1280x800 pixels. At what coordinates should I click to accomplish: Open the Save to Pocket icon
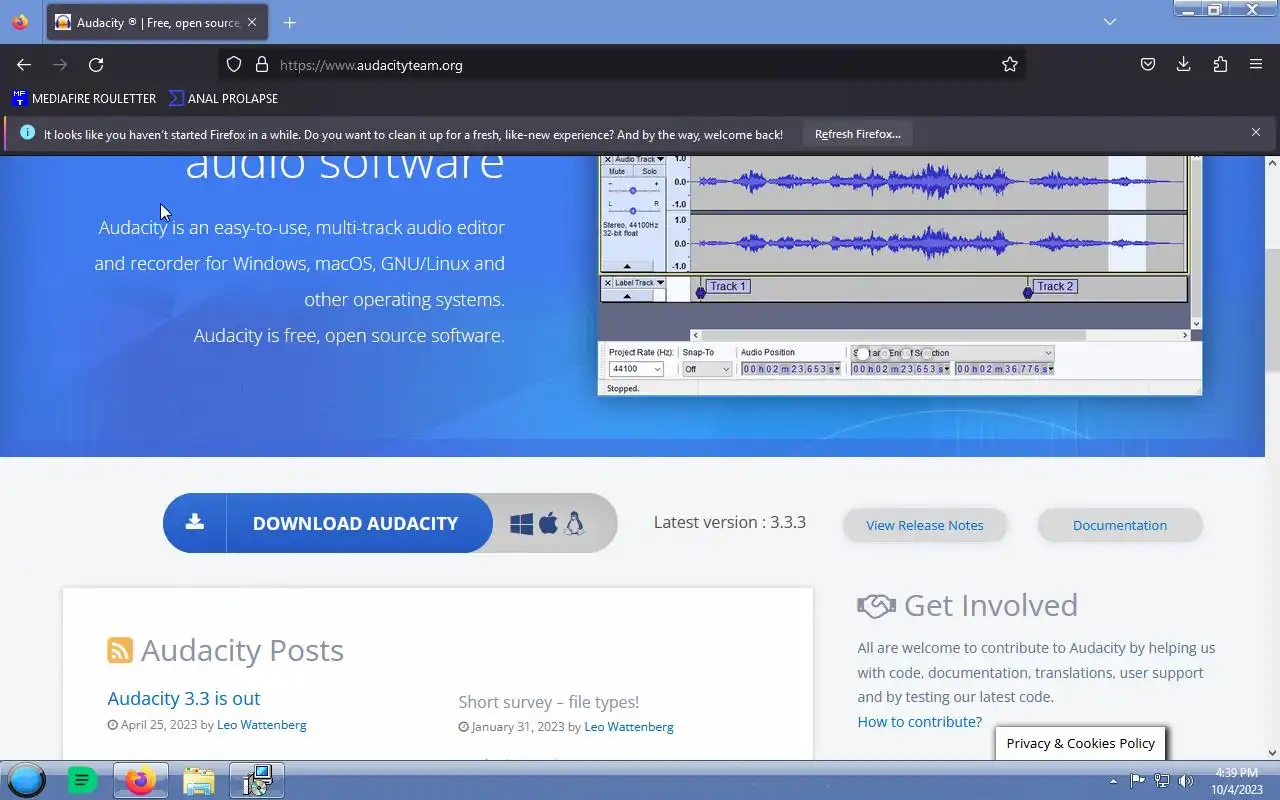[1148, 65]
